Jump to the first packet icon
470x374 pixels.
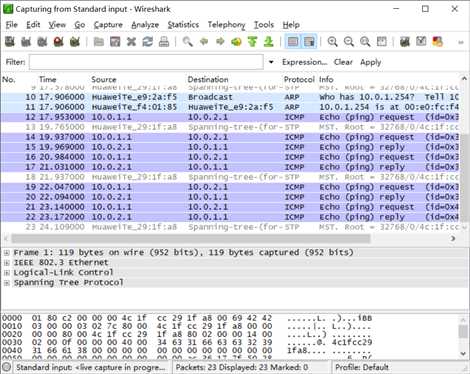pos(253,42)
